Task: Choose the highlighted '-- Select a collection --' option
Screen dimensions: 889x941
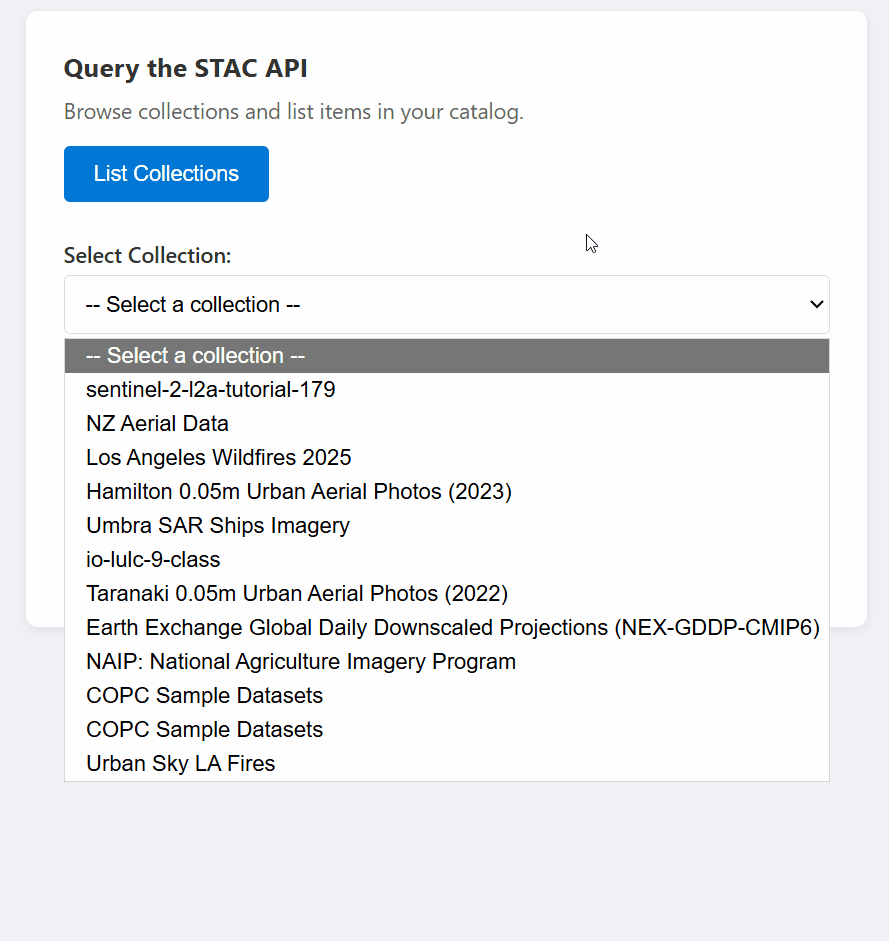Action: 446,356
